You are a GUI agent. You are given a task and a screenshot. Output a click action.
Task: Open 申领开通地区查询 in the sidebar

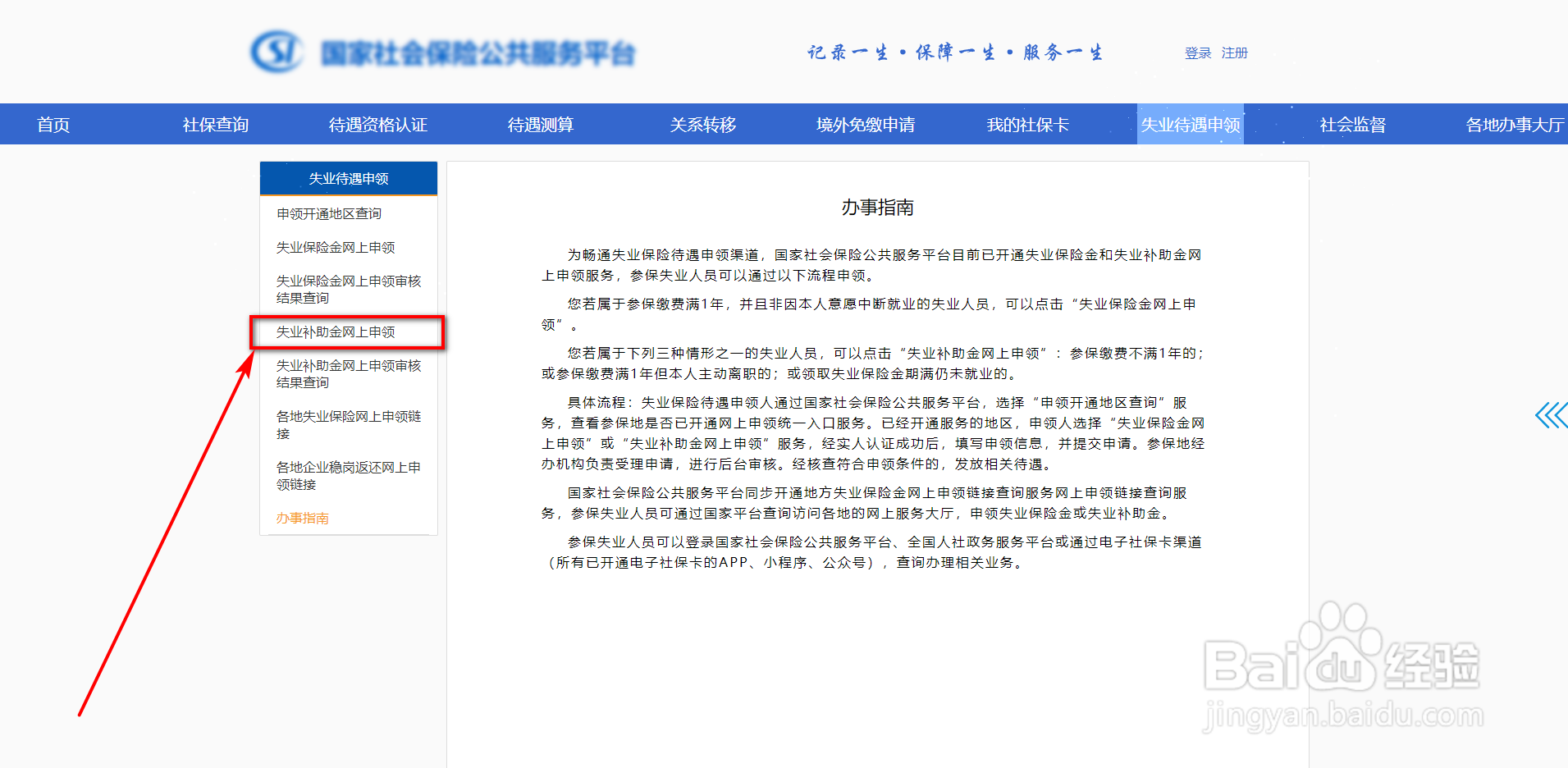coord(329,213)
